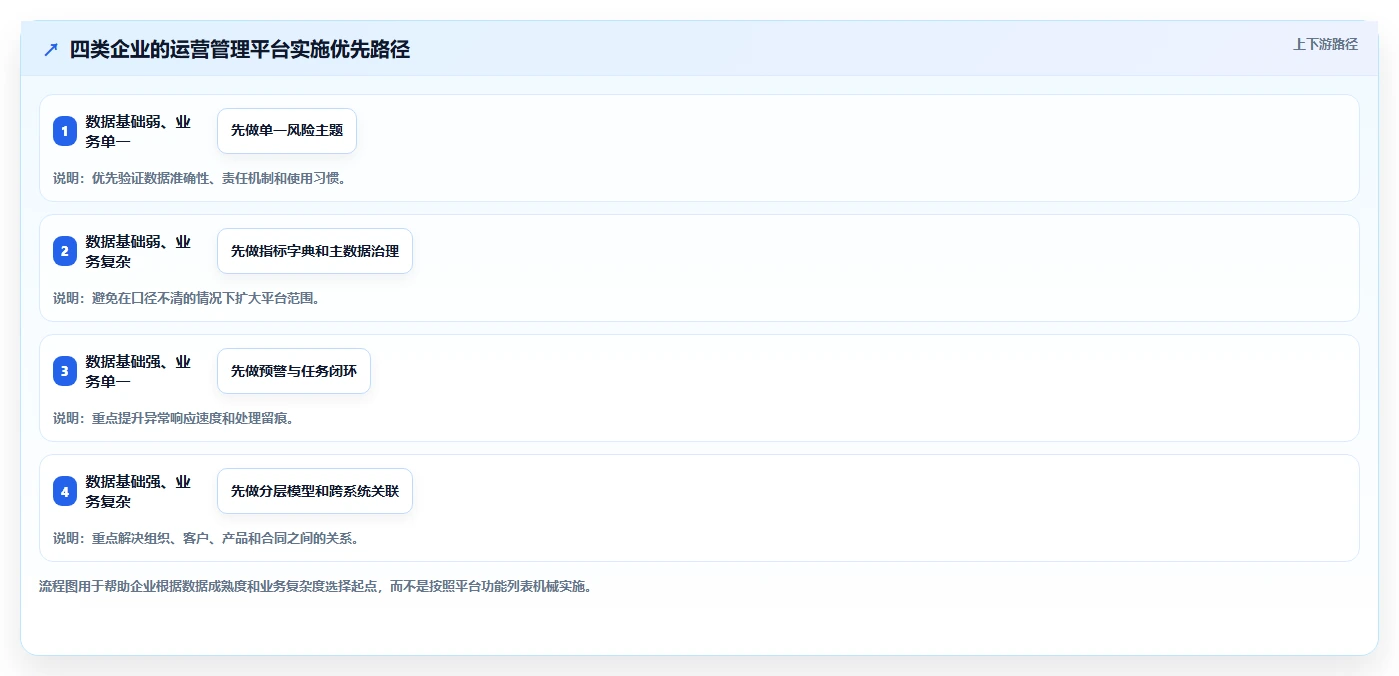Click the step 2 label 数据基础弱、业务复杂

tap(139, 251)
